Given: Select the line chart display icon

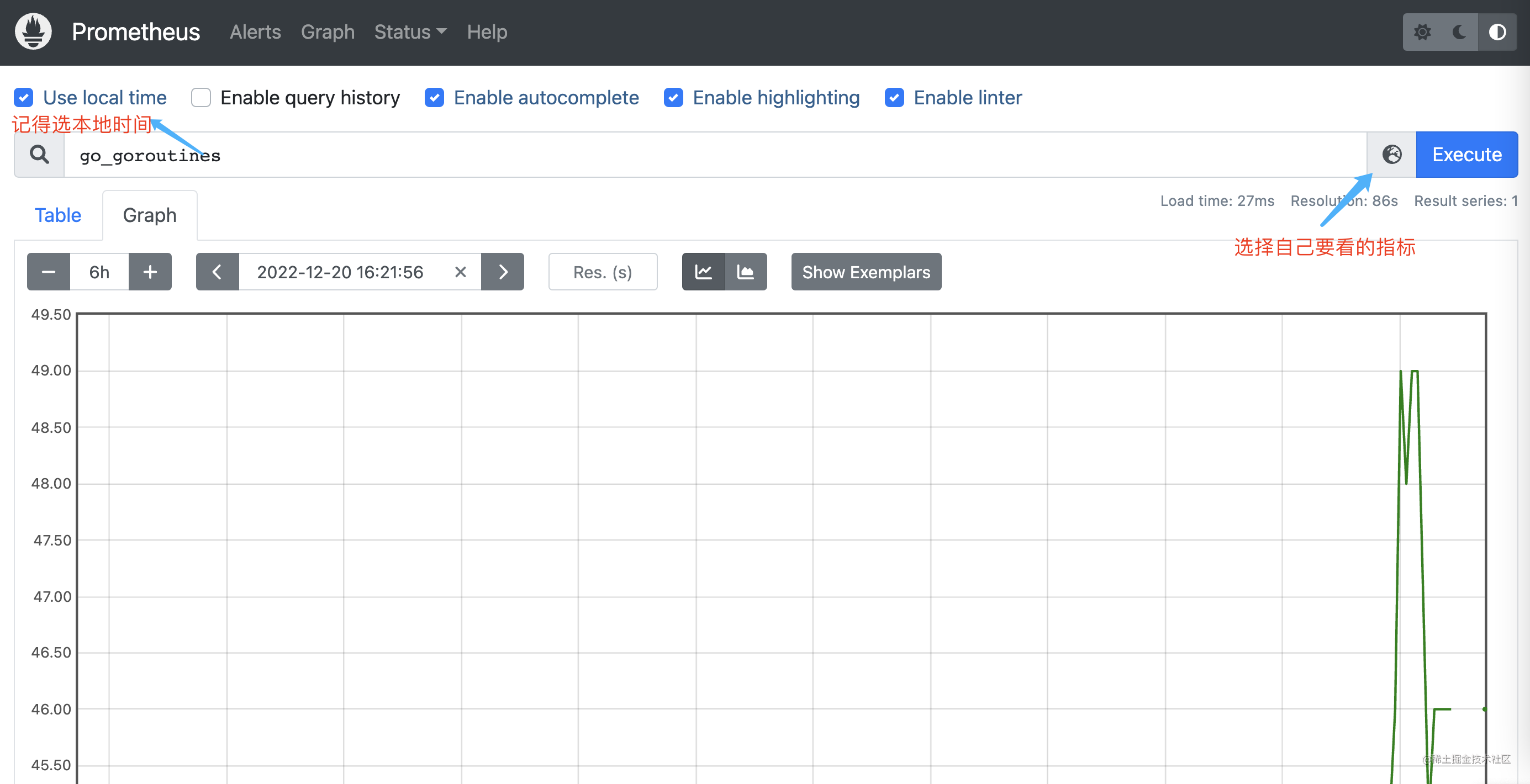Looking at the screenshot, I should click(x=703, y=272).
